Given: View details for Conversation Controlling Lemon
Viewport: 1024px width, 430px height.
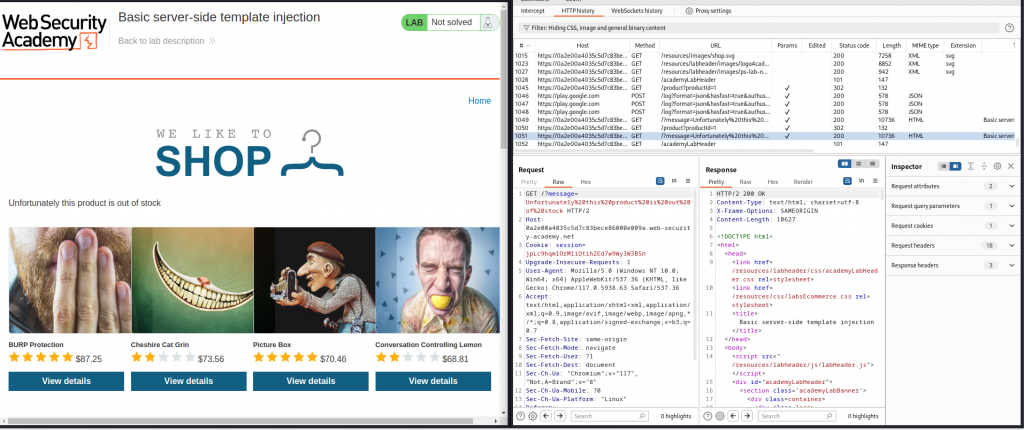Looking at the screenshot, I should tap(433, 381).
